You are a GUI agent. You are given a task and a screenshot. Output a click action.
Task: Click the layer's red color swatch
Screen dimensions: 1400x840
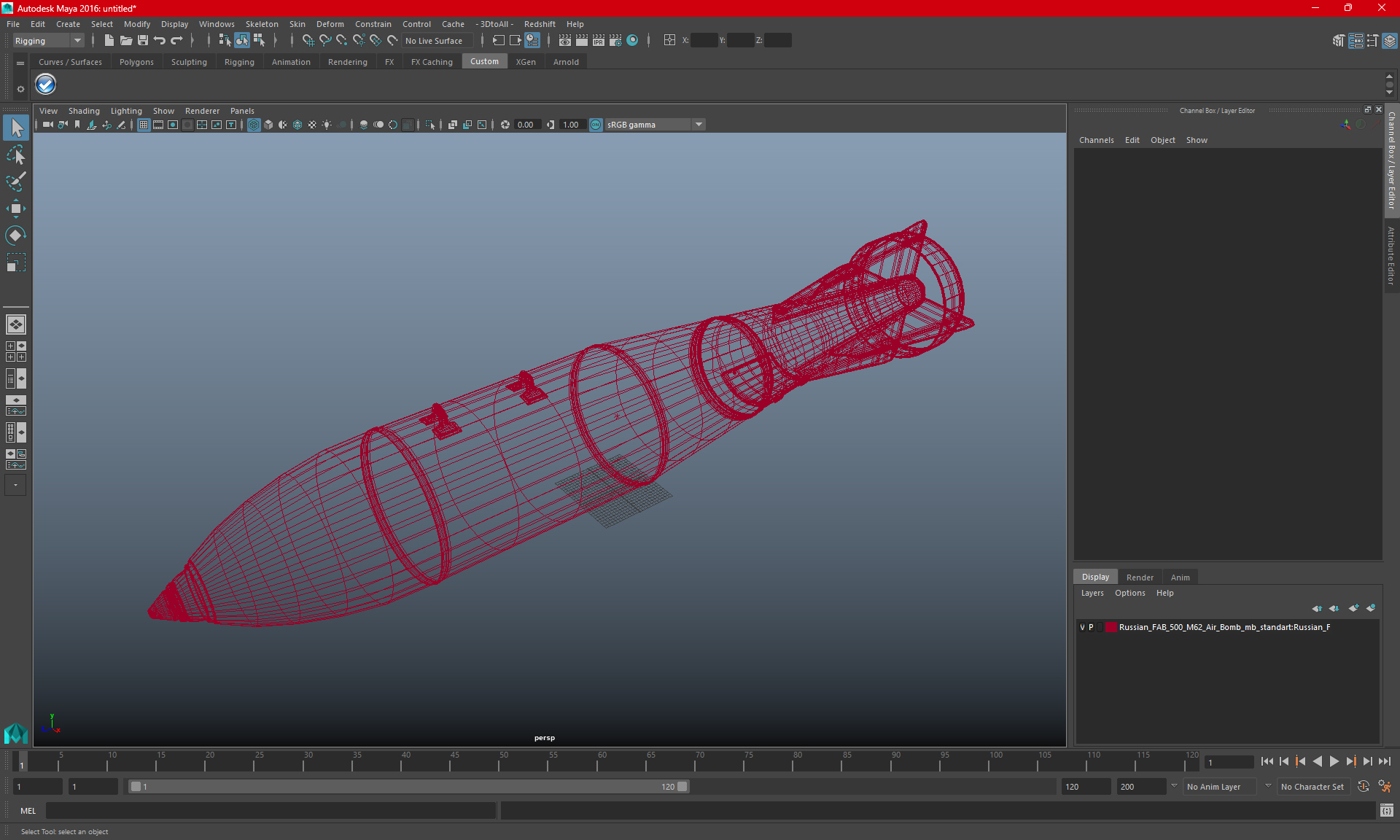pos(1111,627)
